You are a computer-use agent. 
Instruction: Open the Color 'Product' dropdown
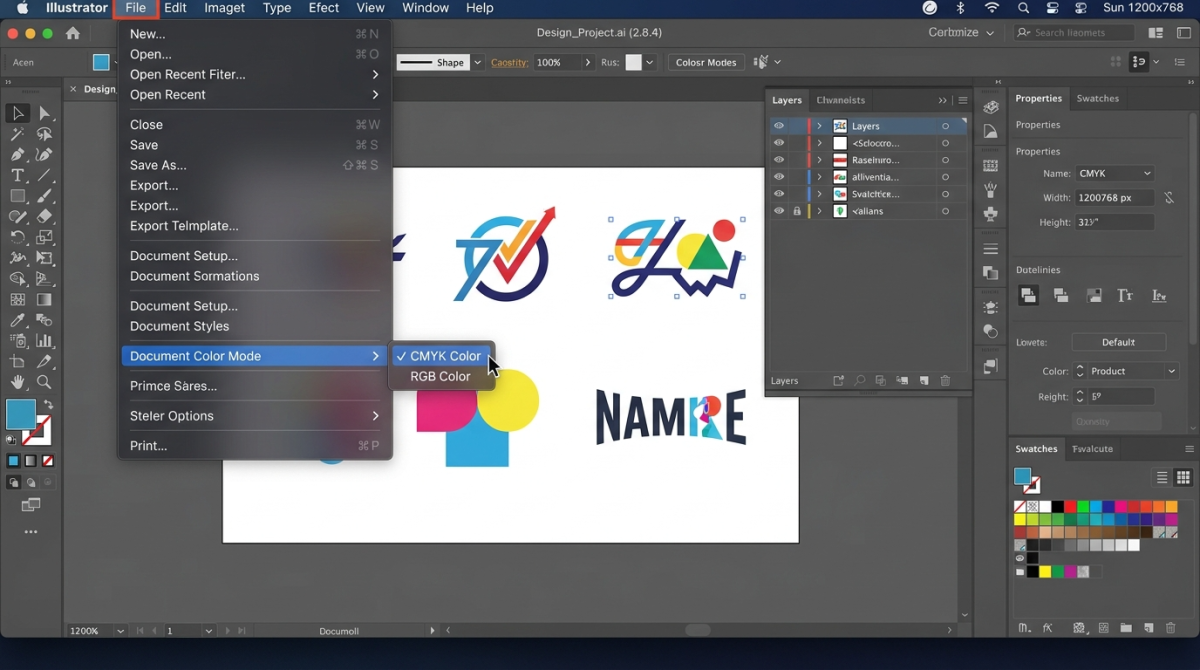click(x=1133, y=371)
